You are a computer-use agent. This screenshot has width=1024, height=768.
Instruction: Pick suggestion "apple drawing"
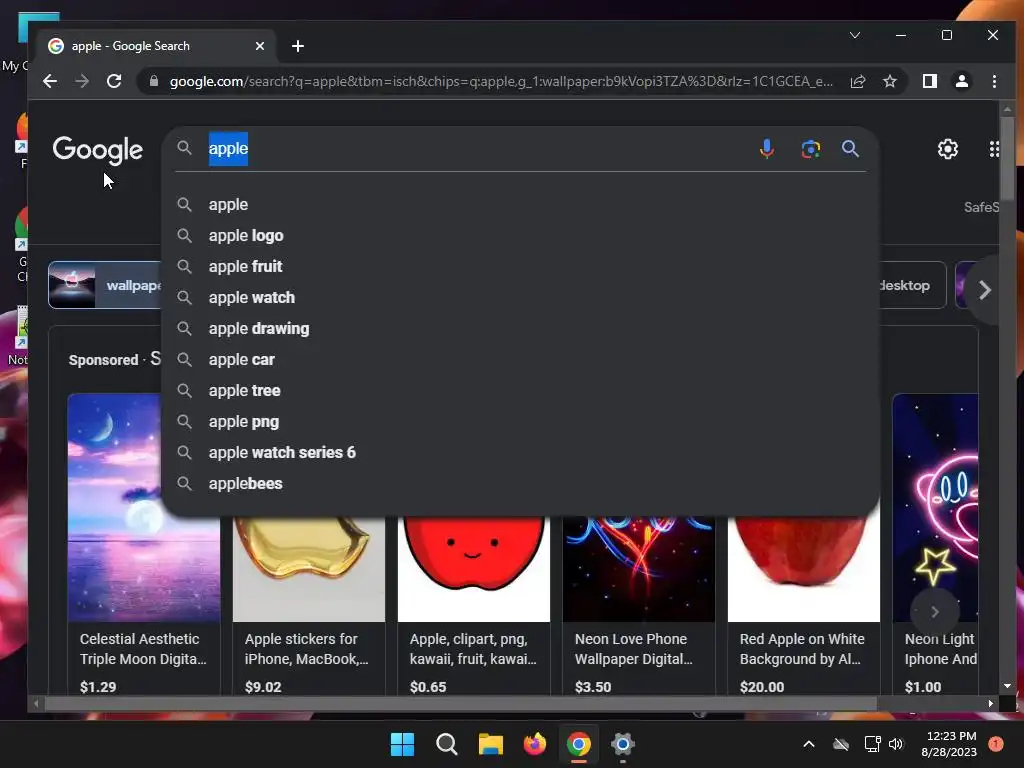point(520,328)
